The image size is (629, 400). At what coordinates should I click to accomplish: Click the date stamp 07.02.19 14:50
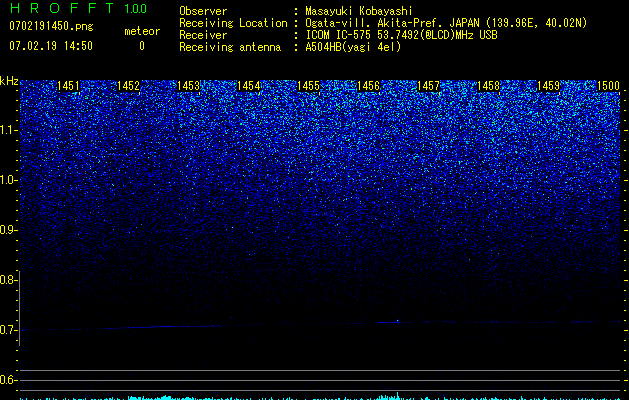pos(51,46)
